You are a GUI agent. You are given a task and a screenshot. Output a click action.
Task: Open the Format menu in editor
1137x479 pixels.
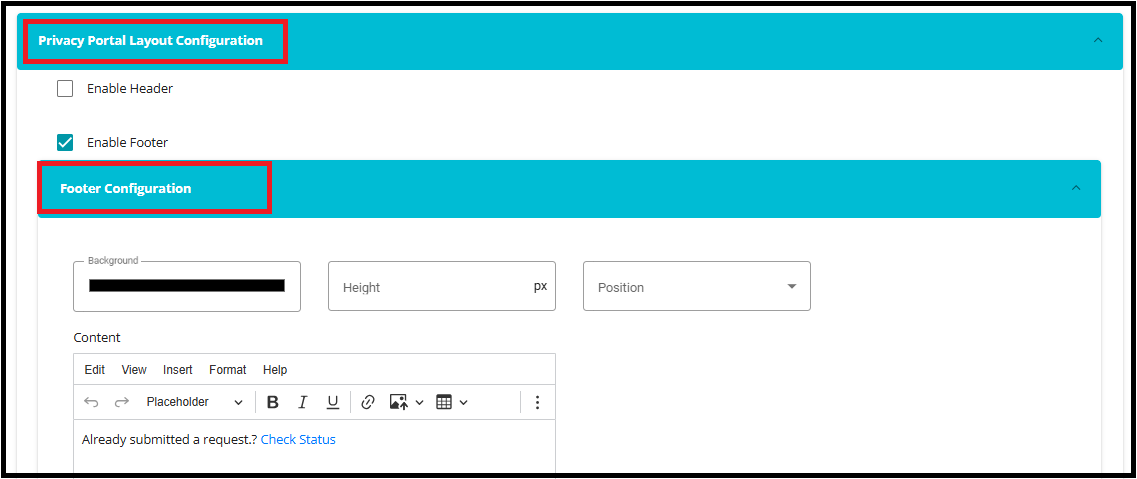227,370
